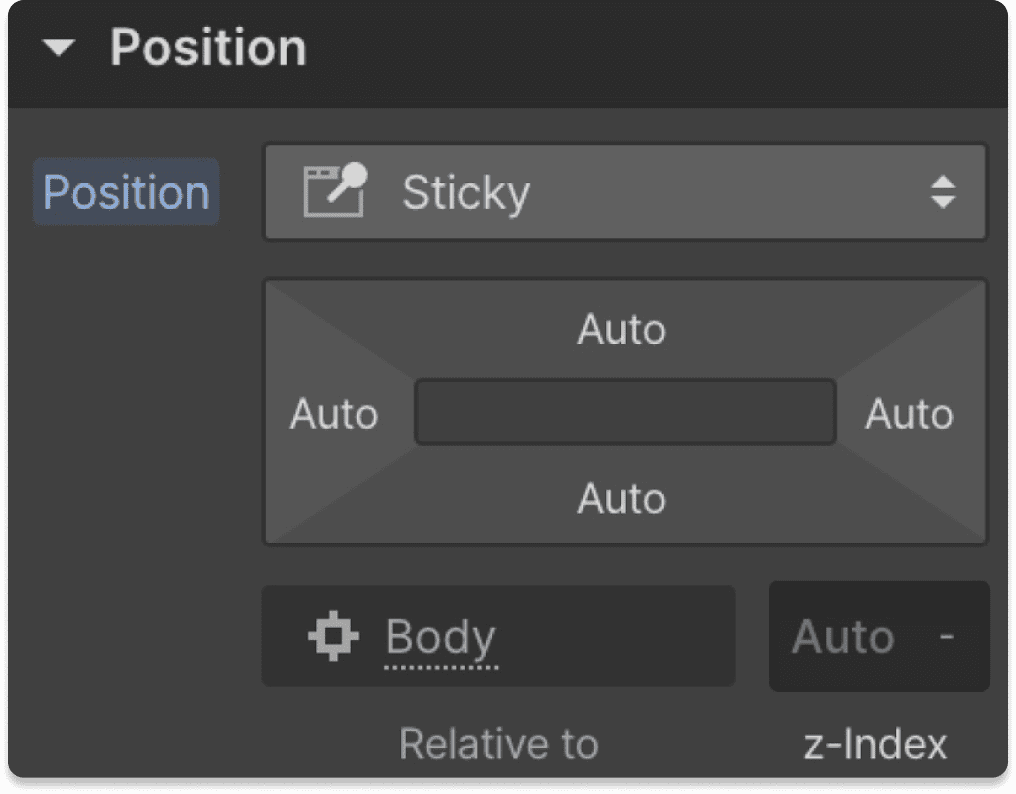Click the sticky position icon in the dropdown
The width and height of the screenshot is (1016, 794).
(x=335, y=192)
